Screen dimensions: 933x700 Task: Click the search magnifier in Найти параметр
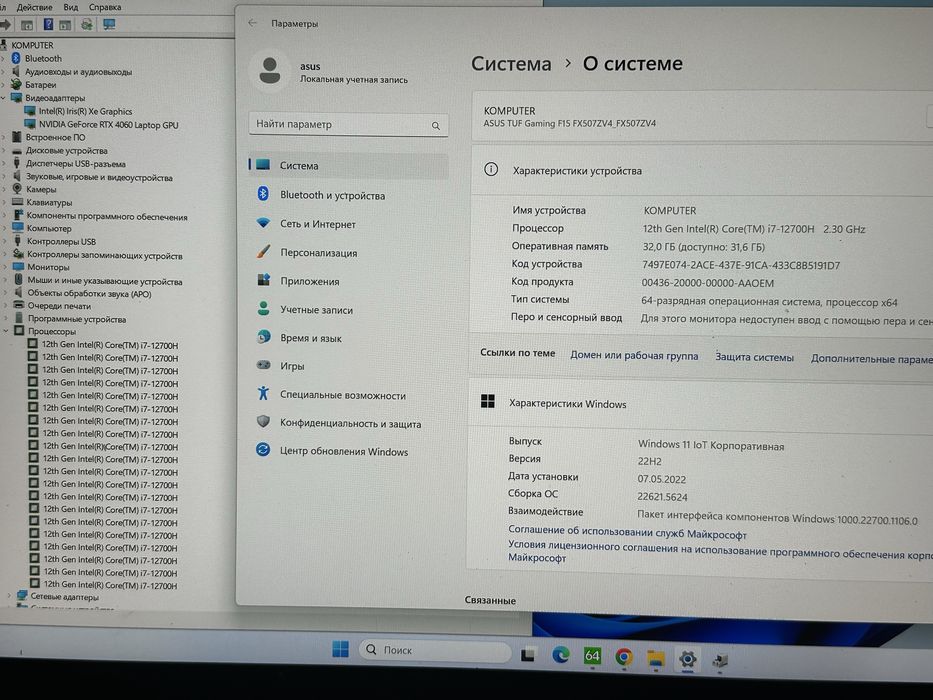(436, 126)
